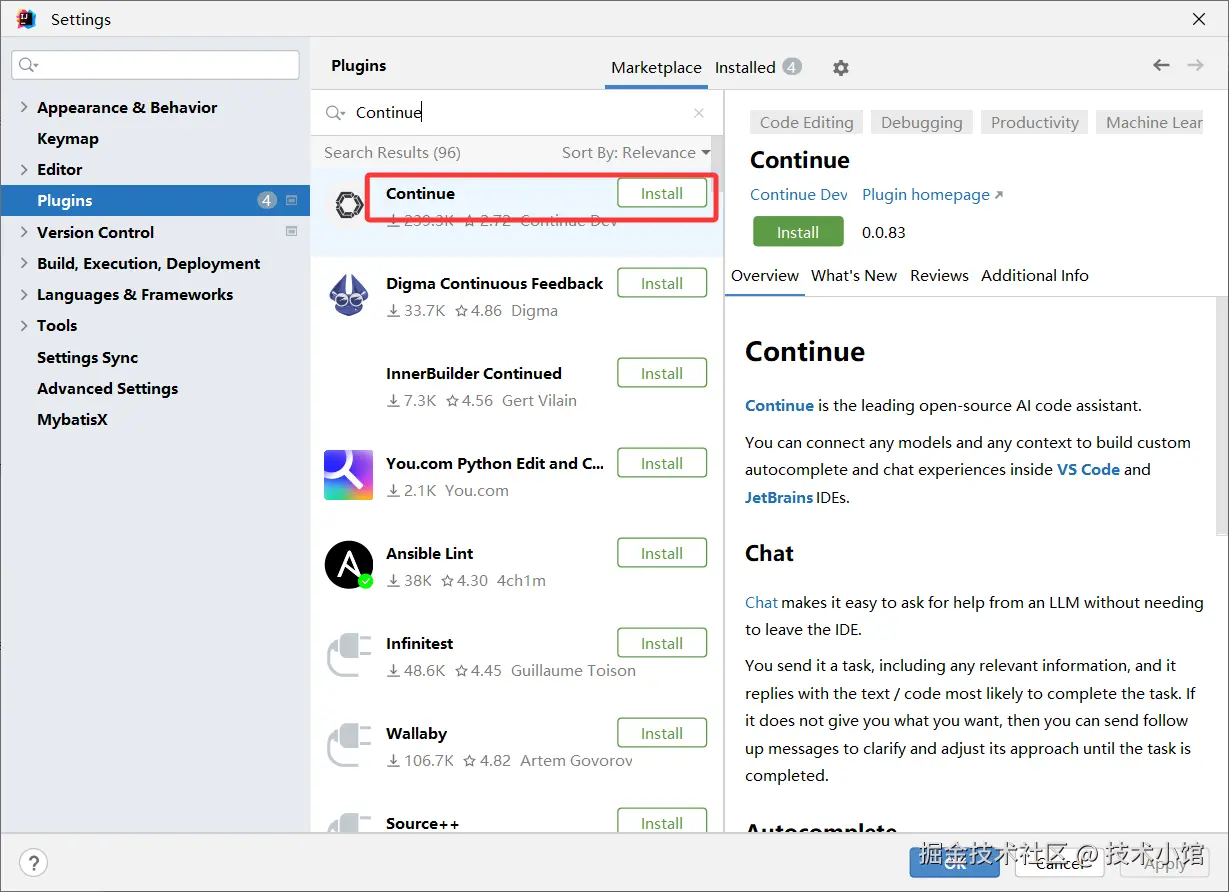Image resolution: width=1229 pixels, height=892 pixels.
Task: Install the Ansible Lint plugin
Action: click(x=662, y=553)
